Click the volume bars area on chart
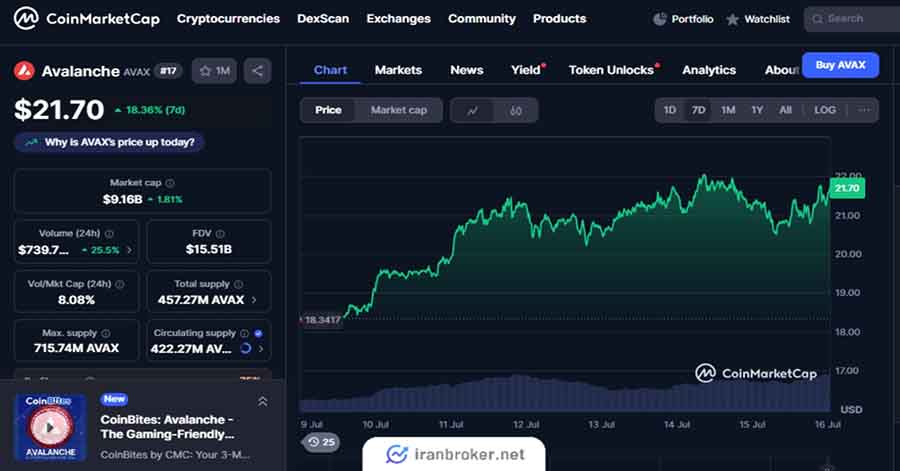This screenshot has width=900, height=471. pos(565,394)
